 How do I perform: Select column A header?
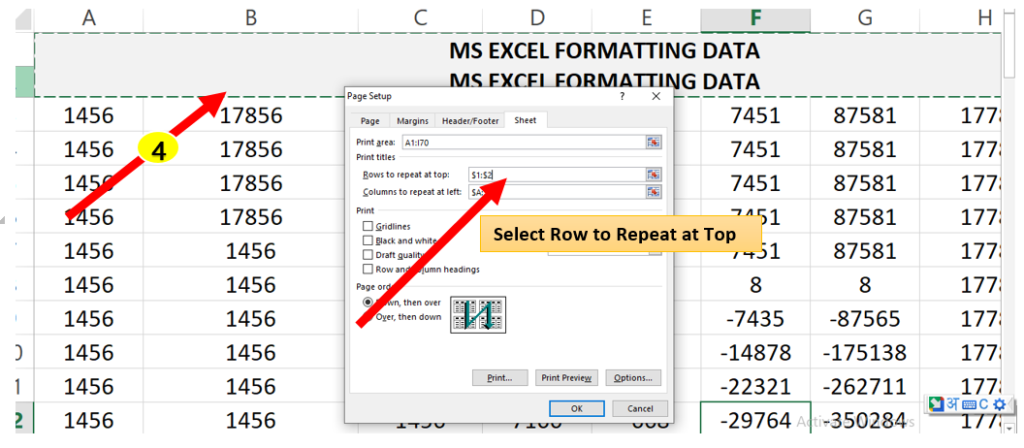(x=89, y=18)
